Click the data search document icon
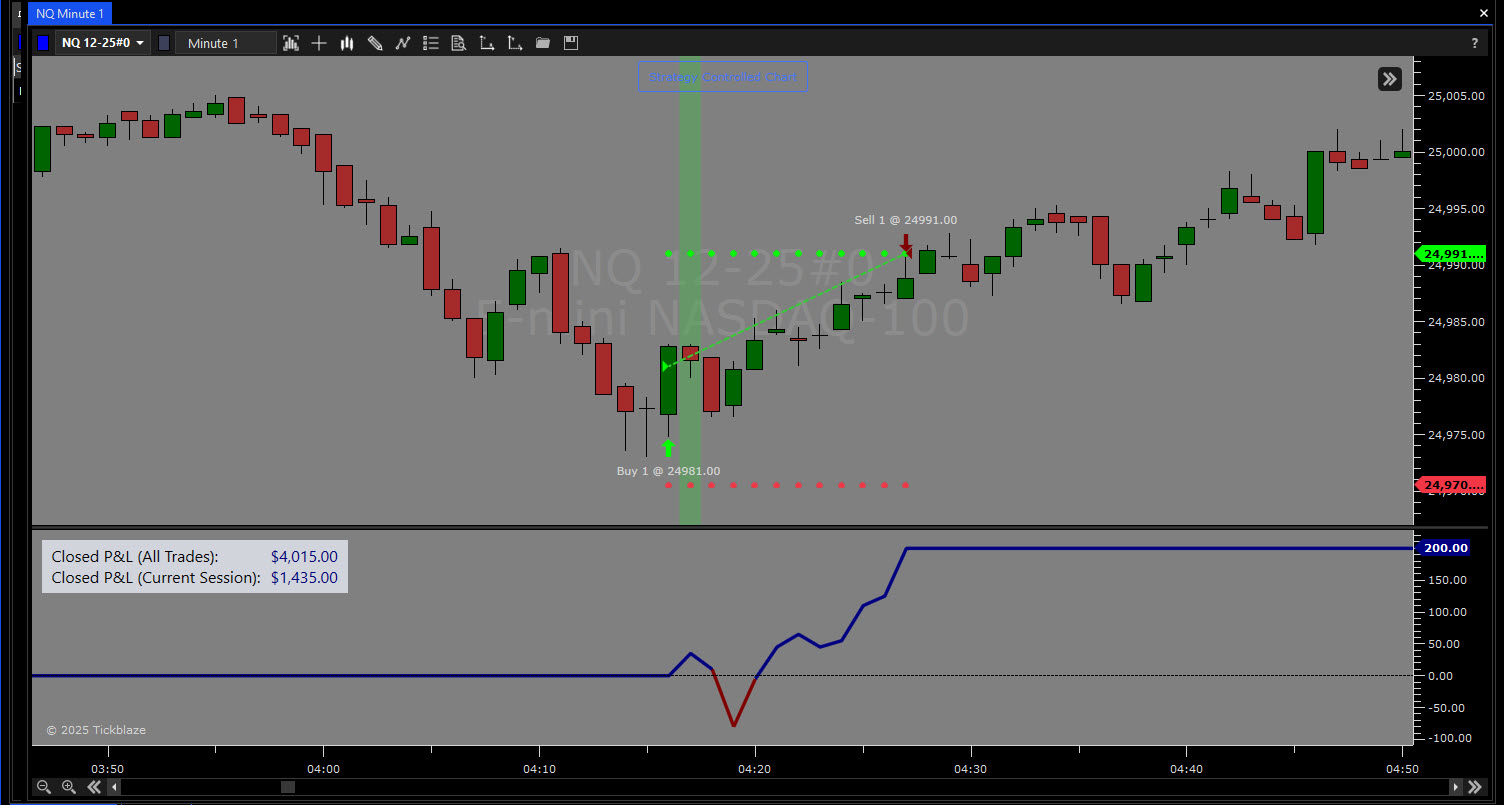Image resolution: width=1504 pixels, height=805 pixels. [x=459, y=43]
